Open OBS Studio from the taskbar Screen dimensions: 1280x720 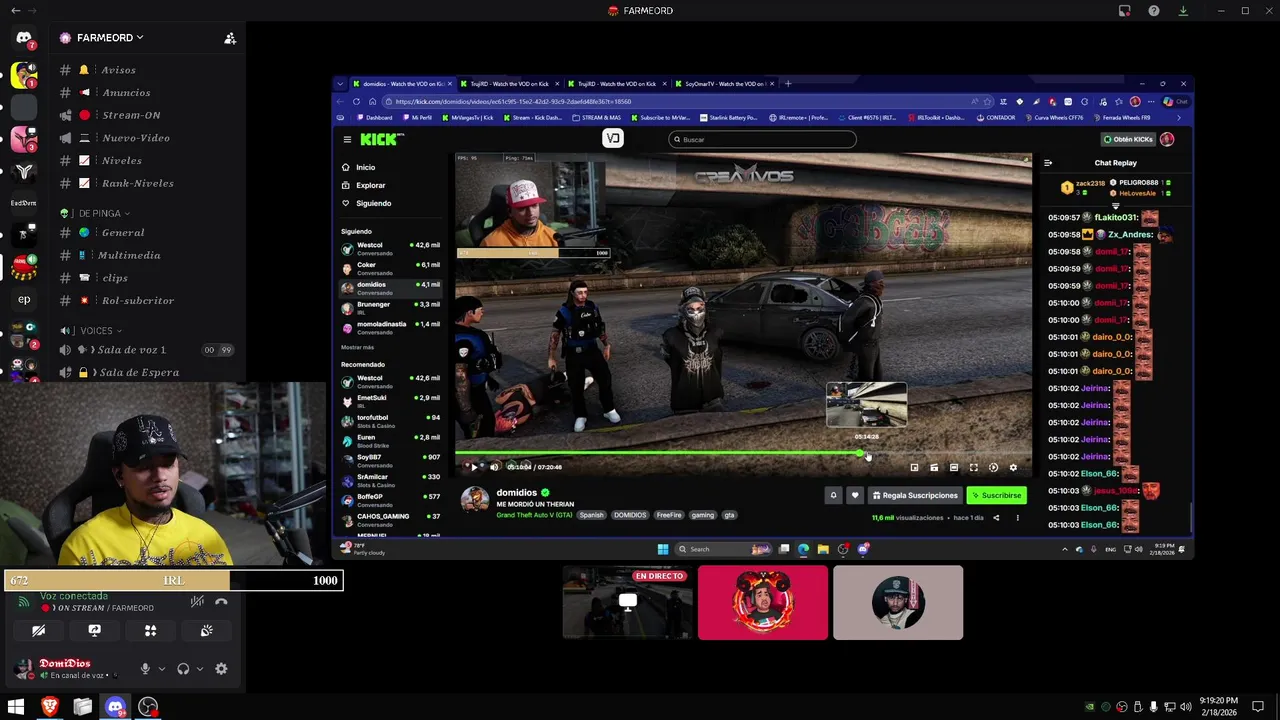pos(148,707)
